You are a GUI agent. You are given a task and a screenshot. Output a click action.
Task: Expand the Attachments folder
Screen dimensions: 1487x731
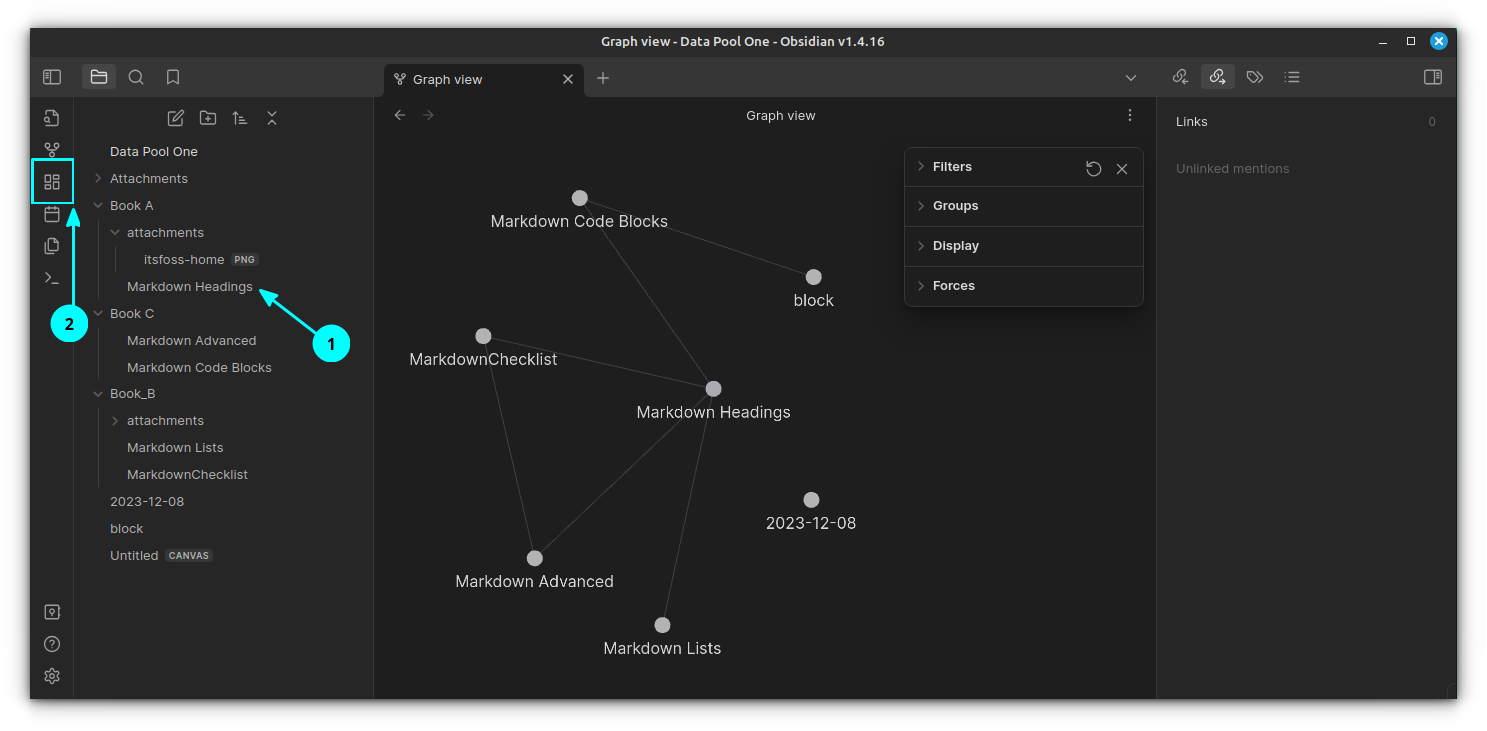148,178
